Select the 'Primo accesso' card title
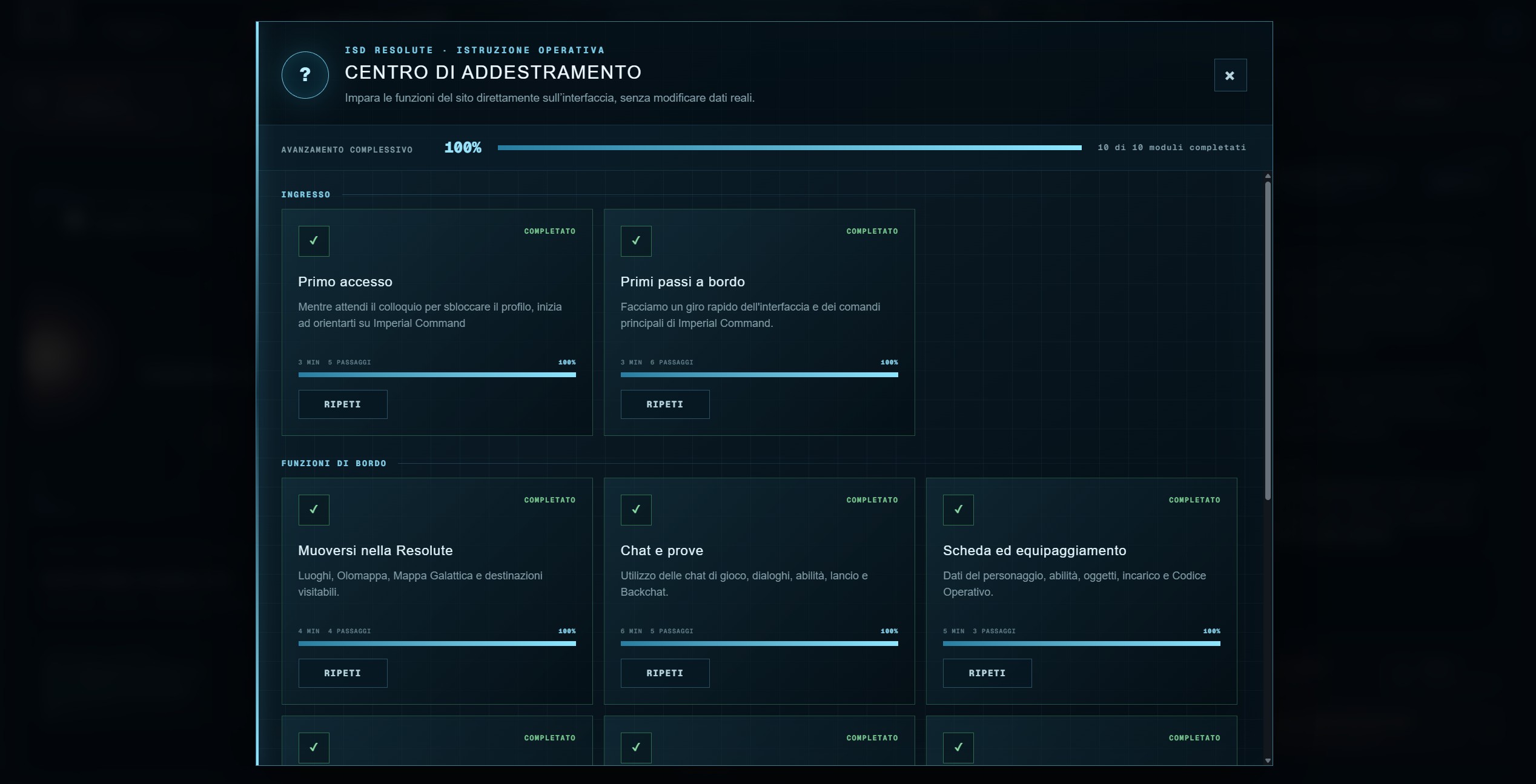The height and width of the screenshot is (784, 1536). point(345,282)
